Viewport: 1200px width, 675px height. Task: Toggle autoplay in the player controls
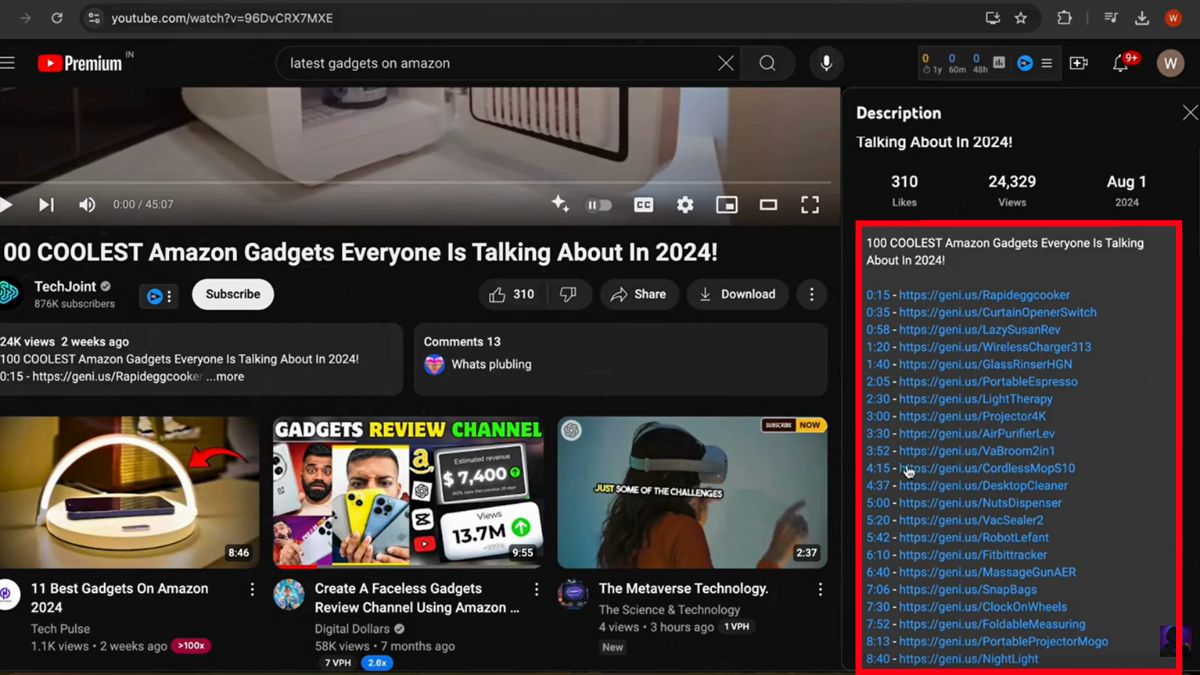[599, 204]
